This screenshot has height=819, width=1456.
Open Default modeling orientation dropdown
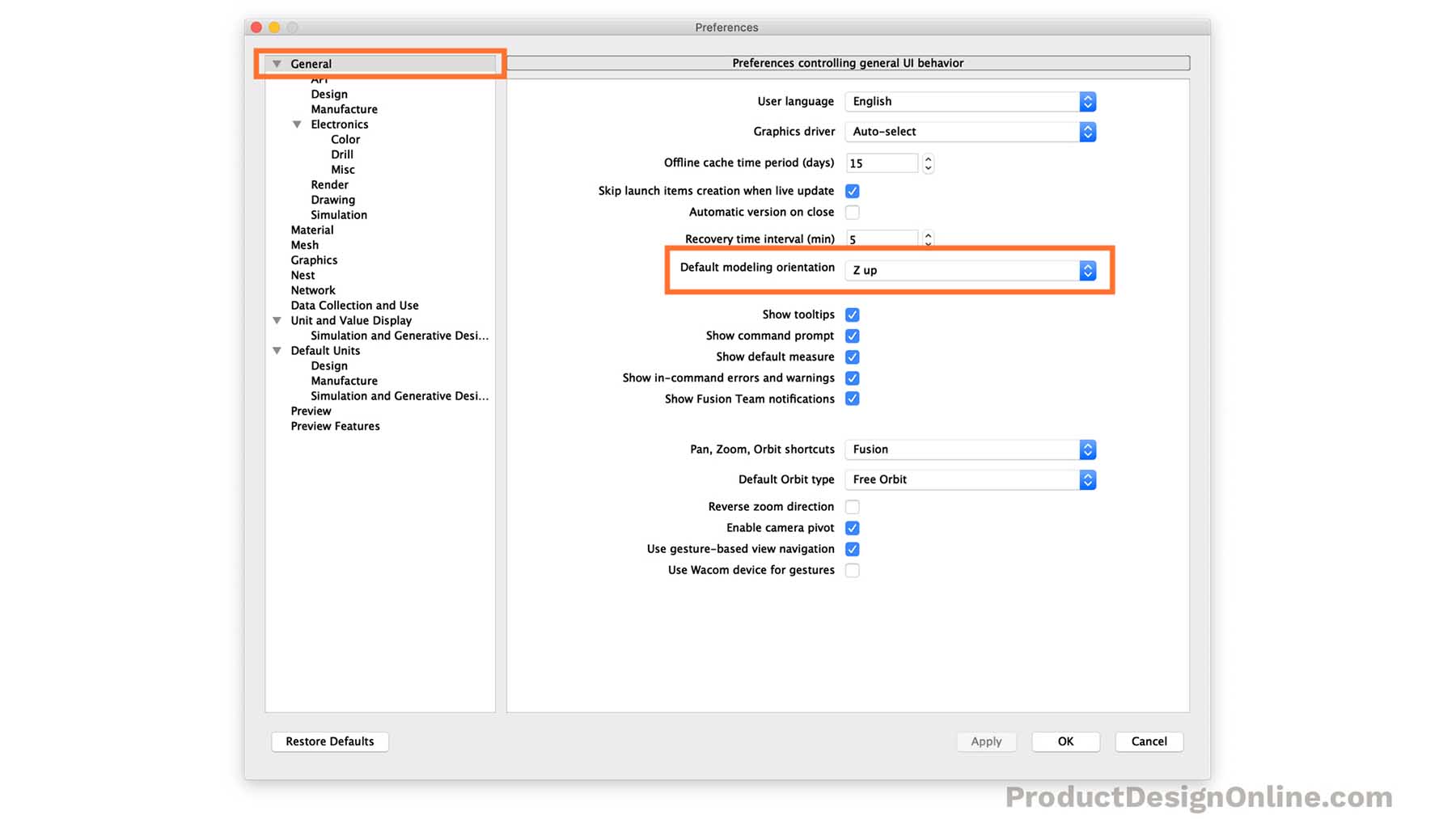point(970,271)
